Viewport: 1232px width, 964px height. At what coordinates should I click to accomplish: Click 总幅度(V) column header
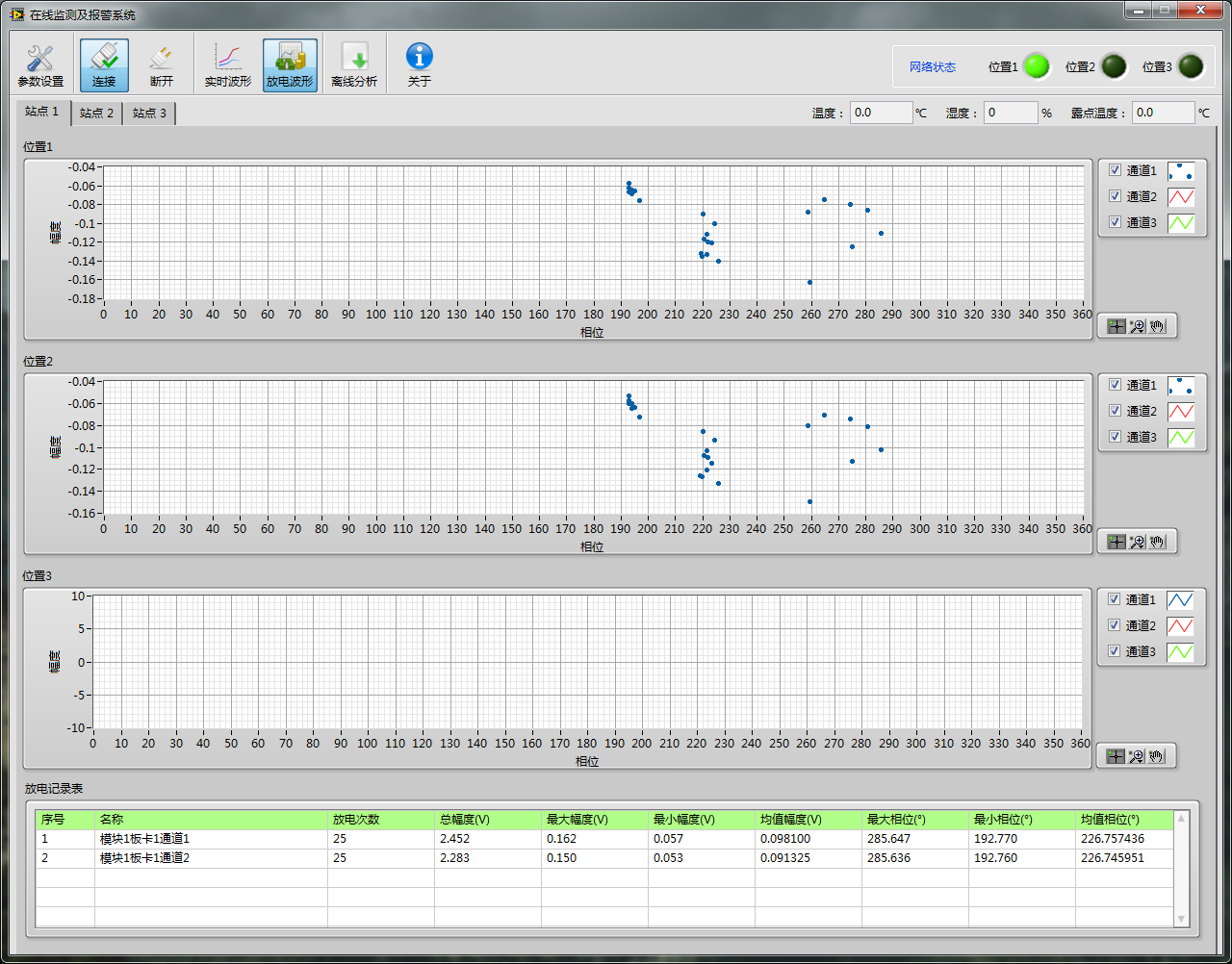coord(488,820)
